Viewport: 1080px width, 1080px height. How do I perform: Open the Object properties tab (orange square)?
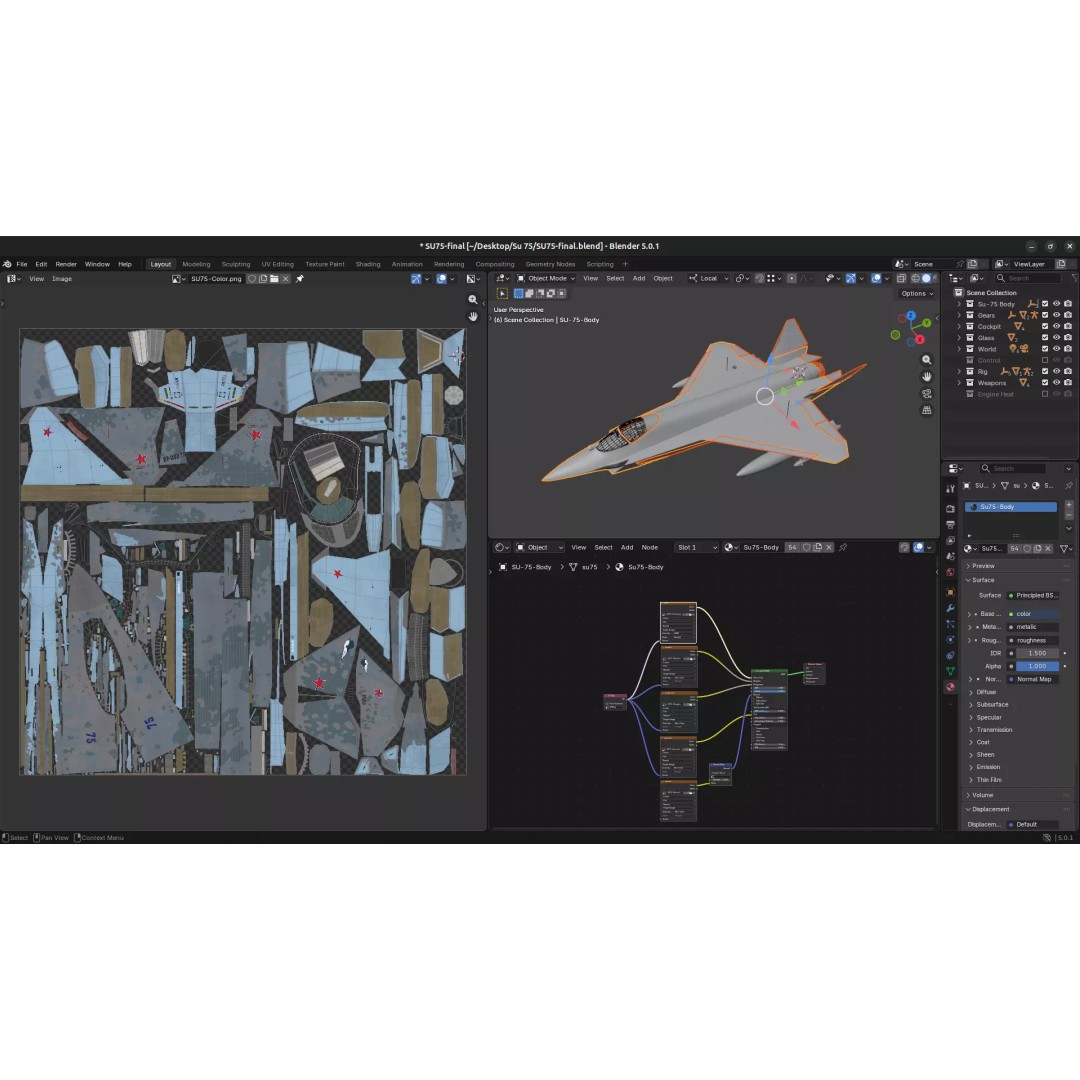point(951,592)
